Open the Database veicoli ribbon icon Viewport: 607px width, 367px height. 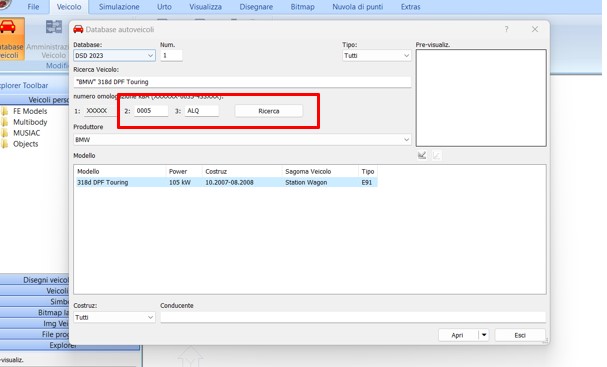(x=12, y=39)
